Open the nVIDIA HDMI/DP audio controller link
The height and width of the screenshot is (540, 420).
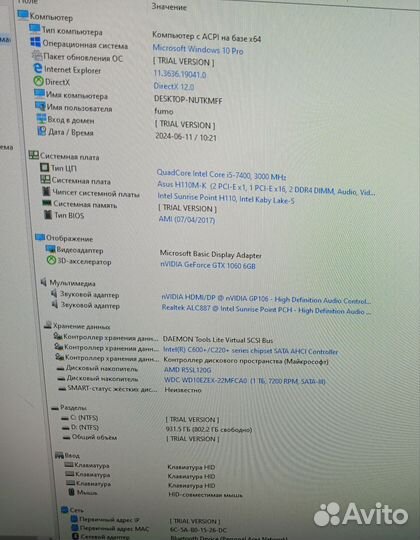point(266,299)
